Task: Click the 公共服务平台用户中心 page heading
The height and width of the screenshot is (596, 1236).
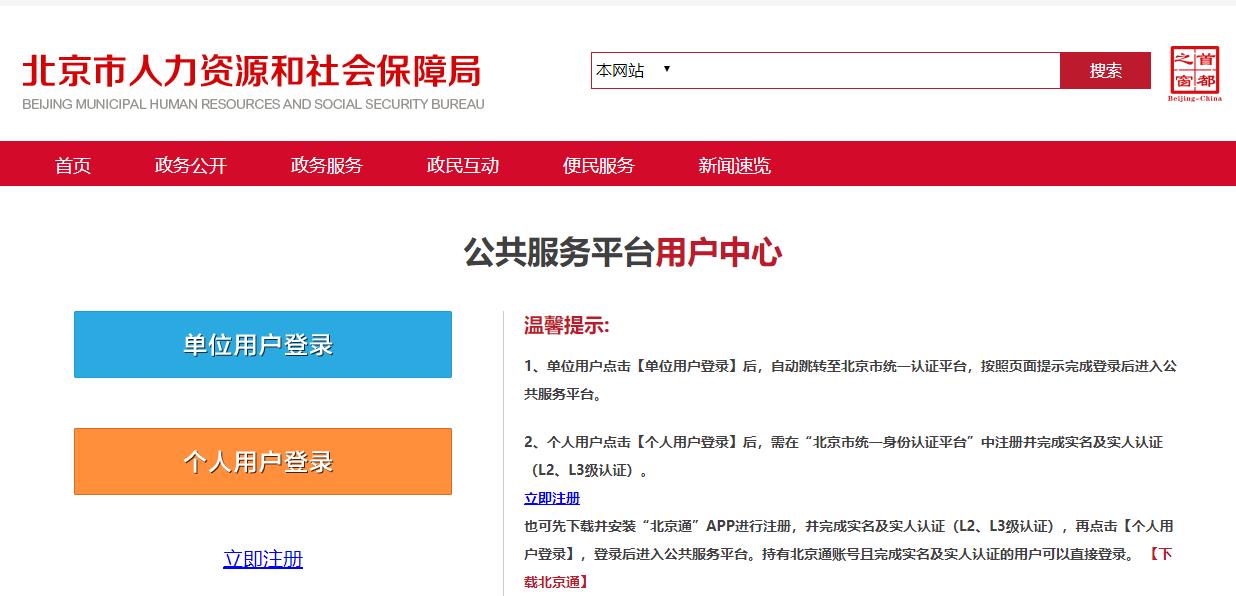Action: coord(622,253)
